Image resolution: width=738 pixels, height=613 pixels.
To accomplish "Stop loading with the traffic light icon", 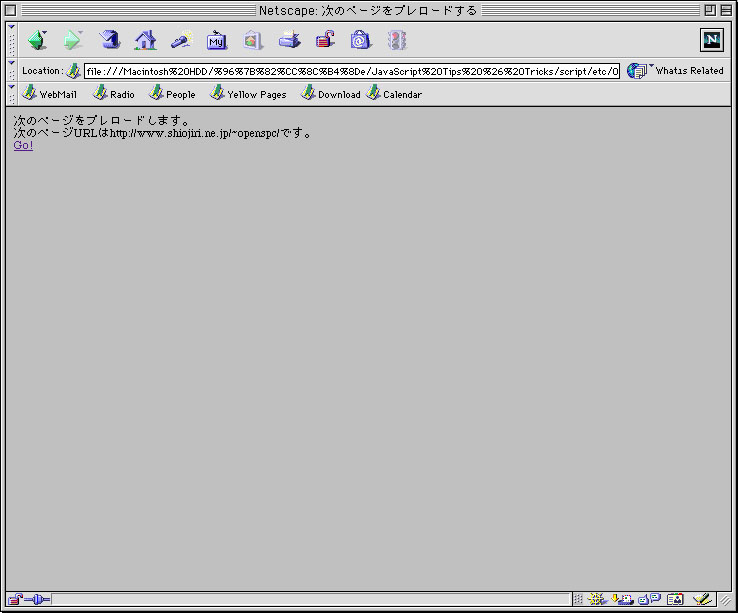I will pos(397,40).
